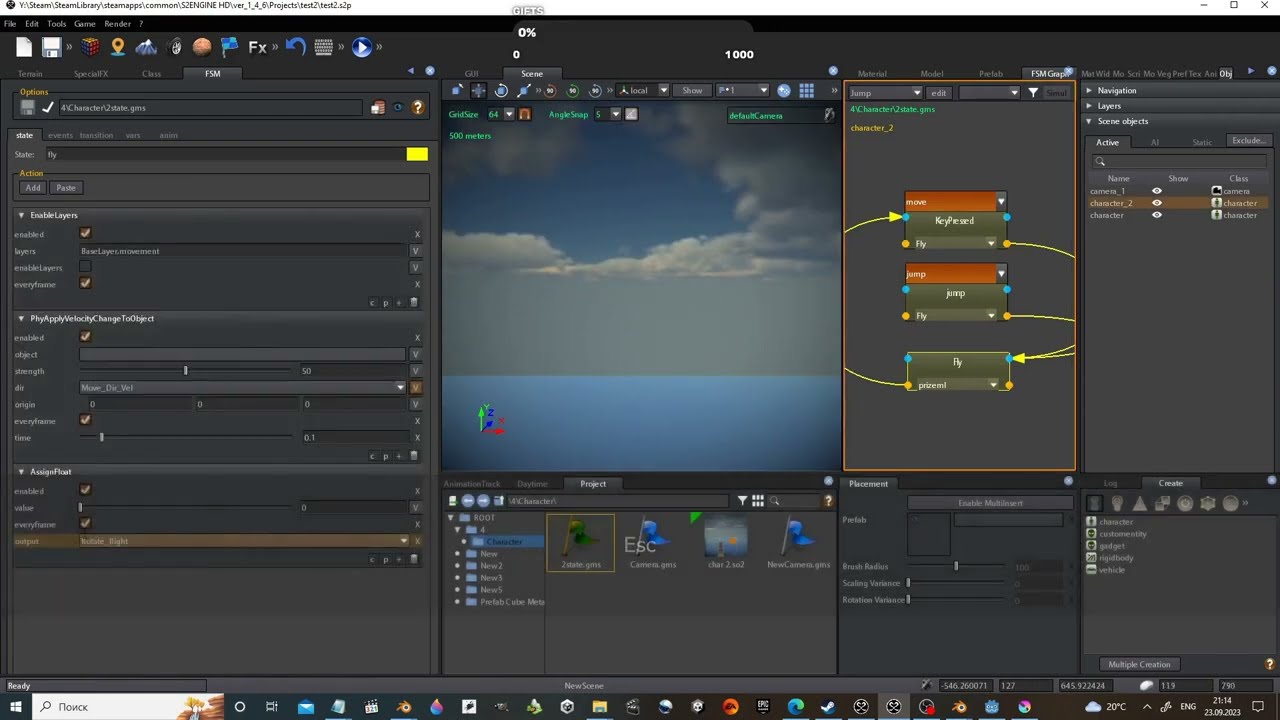Click the Exclude... button
This screenshot has height=720, width=1280.
point(1249,141)
